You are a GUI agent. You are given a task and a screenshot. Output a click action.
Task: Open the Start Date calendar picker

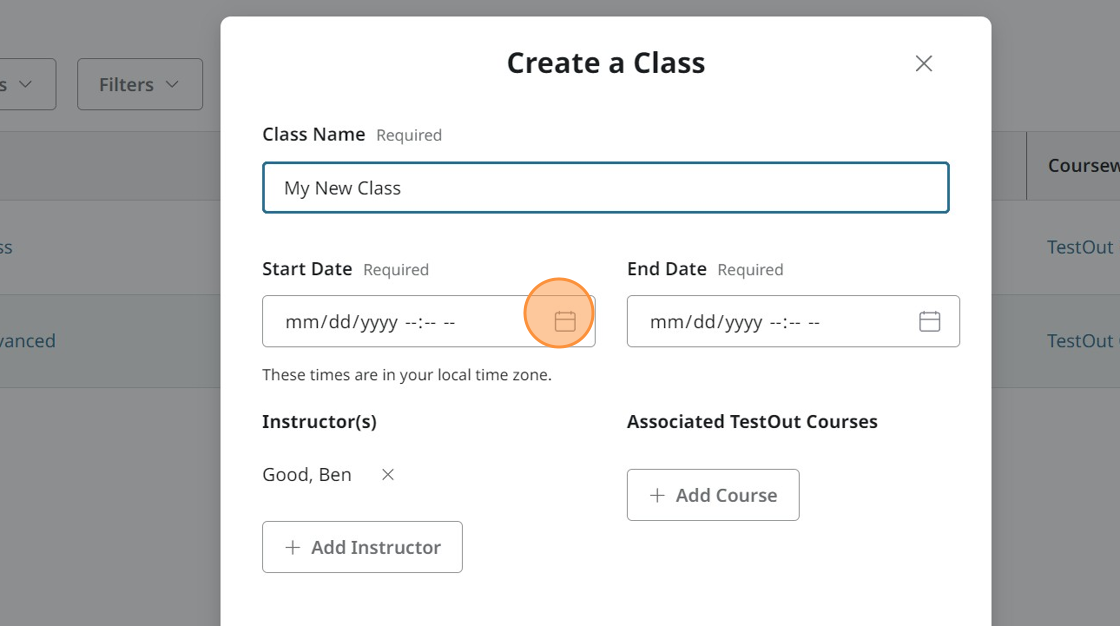[x=565, y=321]
